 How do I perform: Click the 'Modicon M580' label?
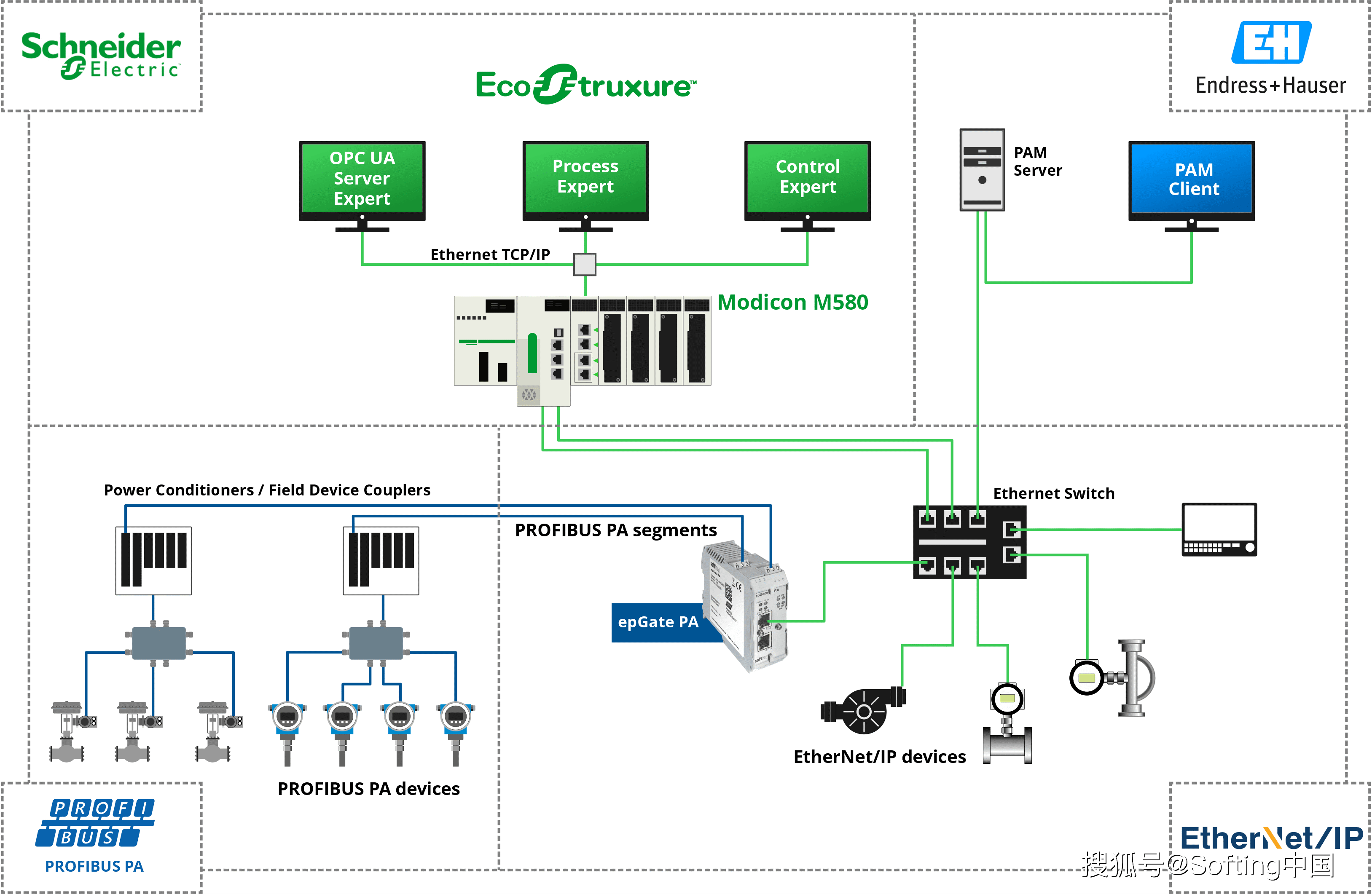click(793, 302)
